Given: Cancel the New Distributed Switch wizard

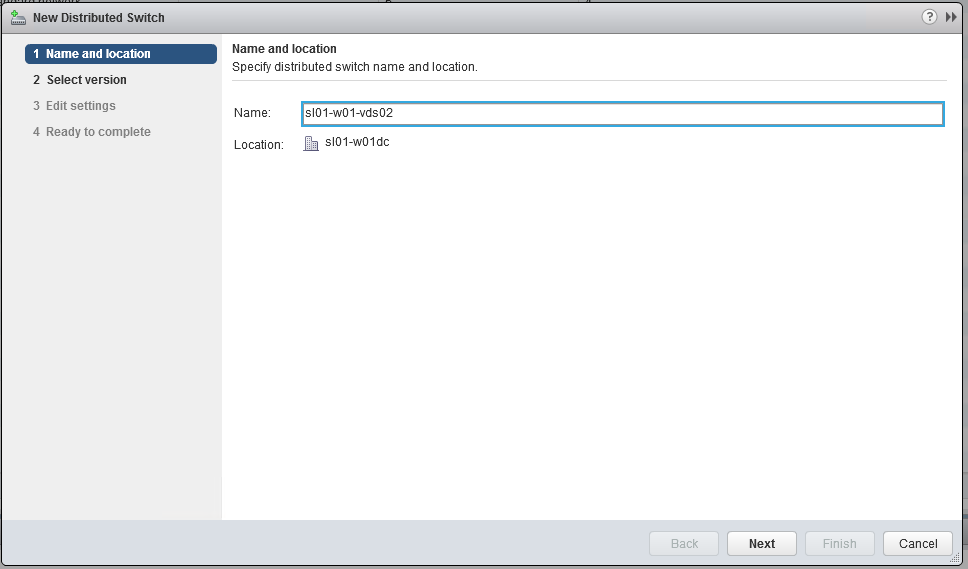Looking at the screenshot, I should (918, 544).
